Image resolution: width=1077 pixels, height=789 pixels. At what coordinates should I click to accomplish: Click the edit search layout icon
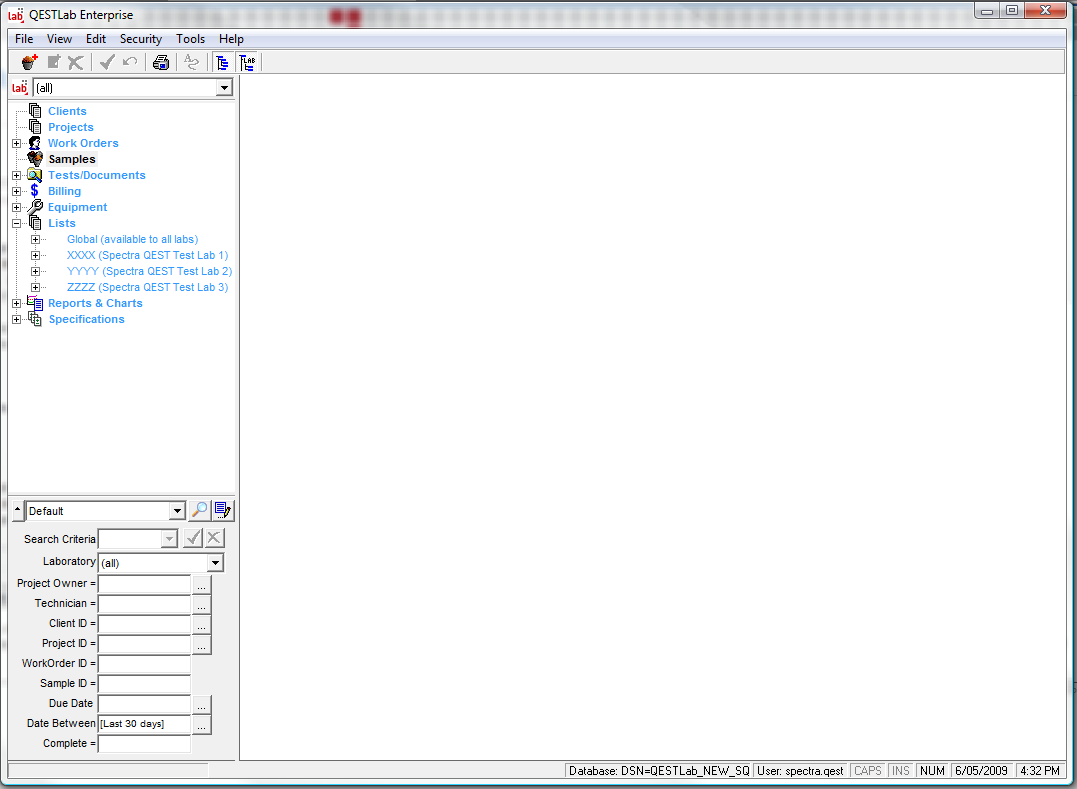[x=222, y=511]
